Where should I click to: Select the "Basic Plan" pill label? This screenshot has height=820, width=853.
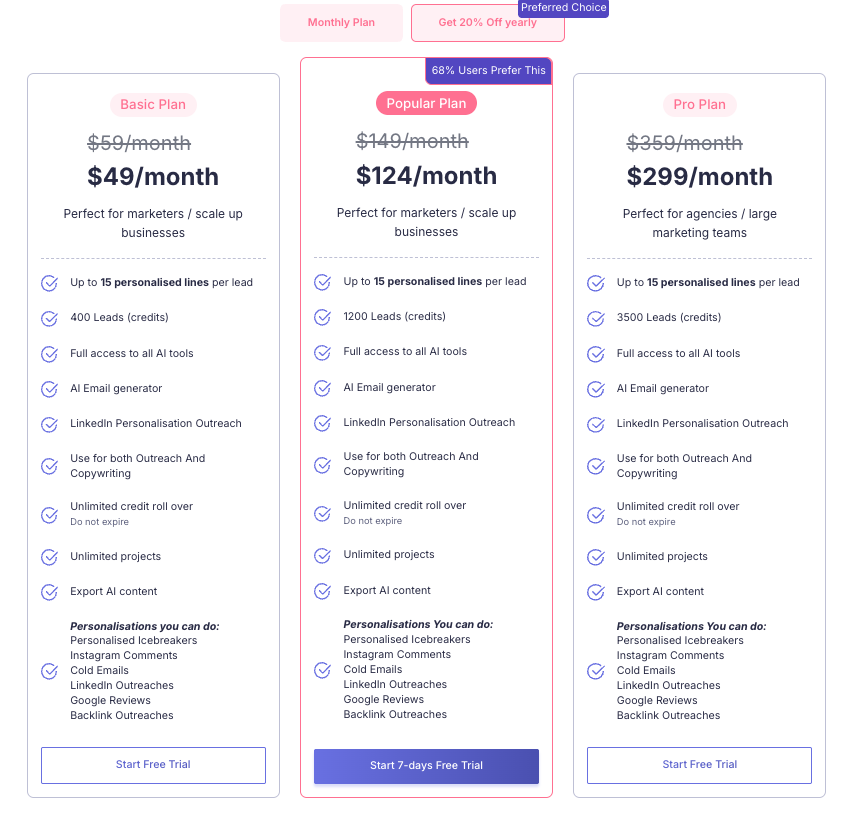tap(152, 104)
